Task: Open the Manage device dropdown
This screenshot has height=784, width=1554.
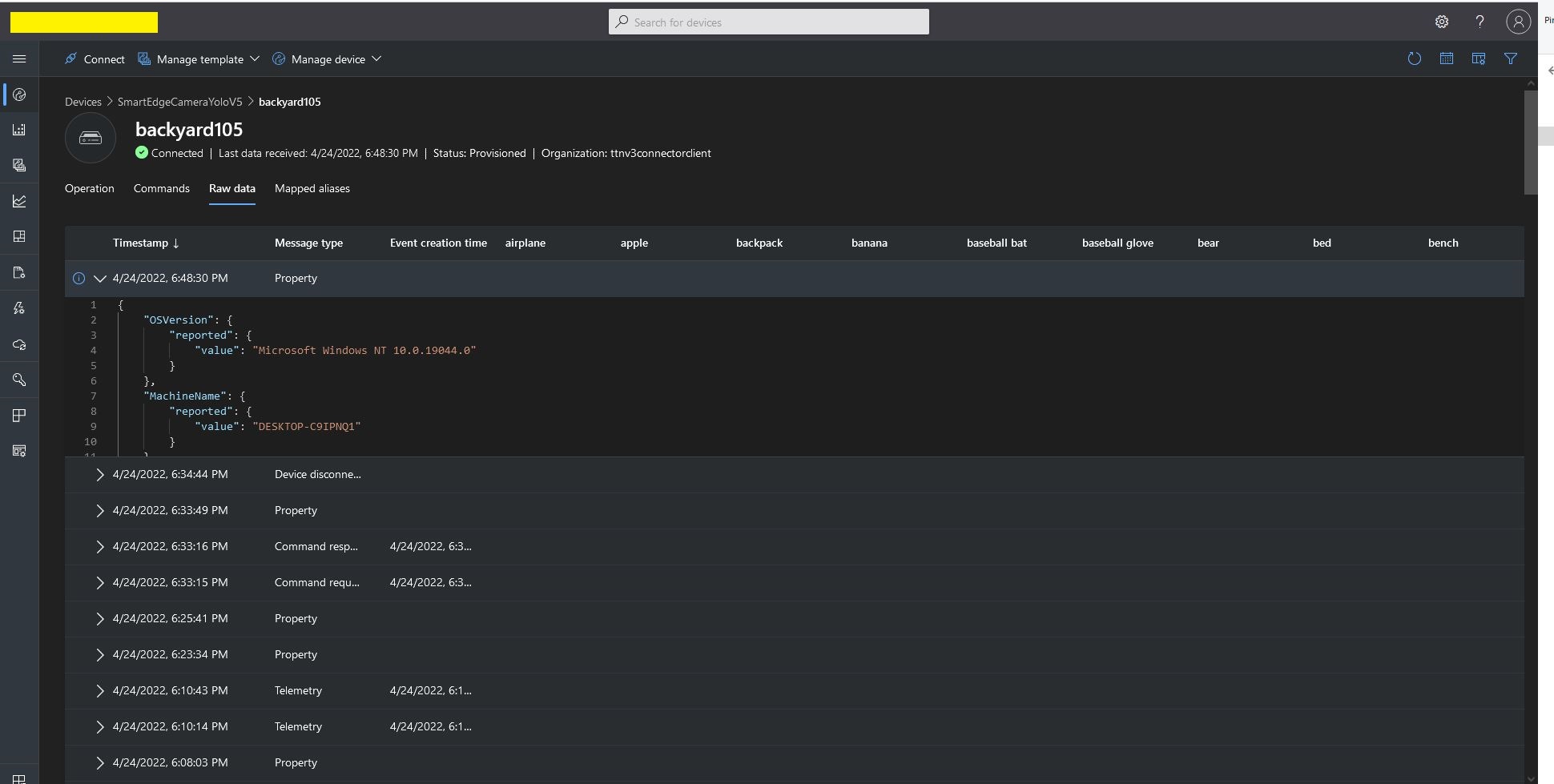Action: click(x=327, y=59)
